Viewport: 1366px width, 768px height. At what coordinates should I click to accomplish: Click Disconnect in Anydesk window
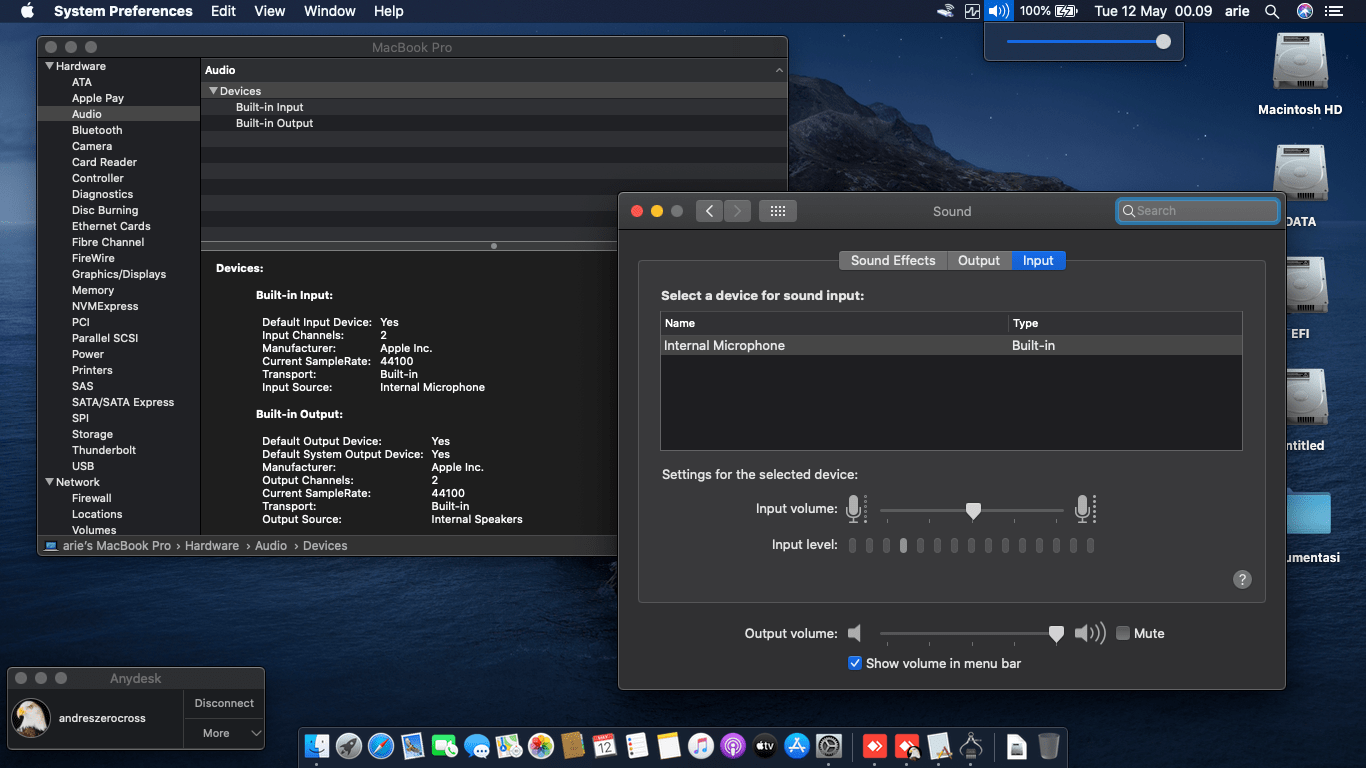(224, 703)
